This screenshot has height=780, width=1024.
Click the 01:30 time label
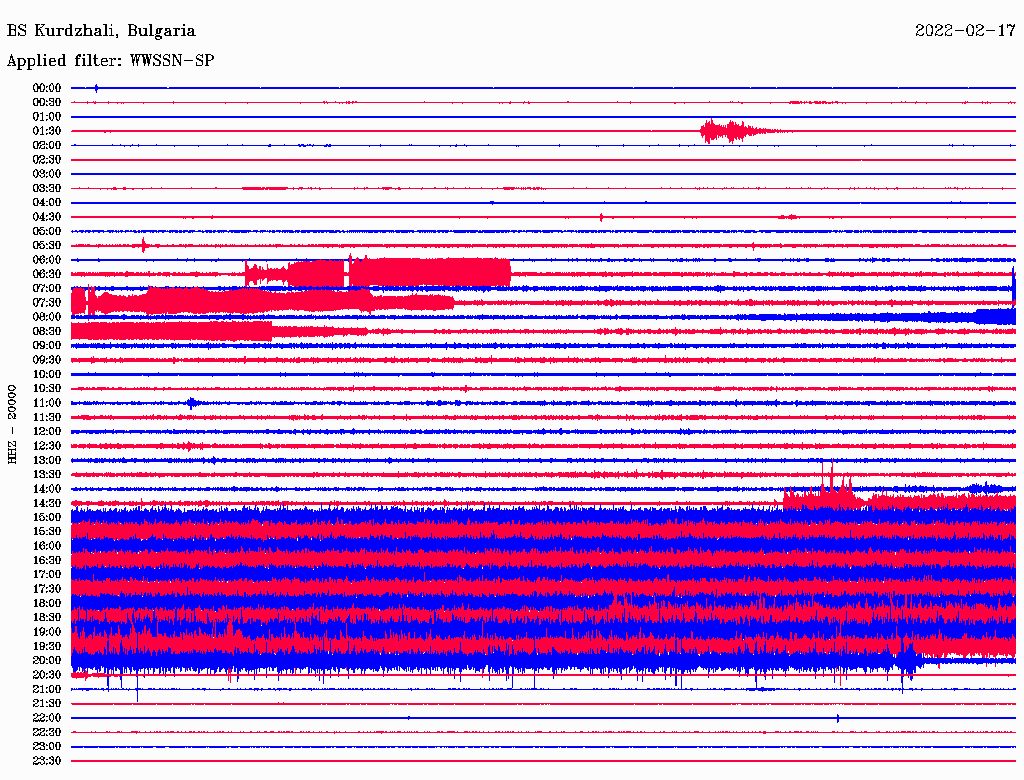(47, 131)
